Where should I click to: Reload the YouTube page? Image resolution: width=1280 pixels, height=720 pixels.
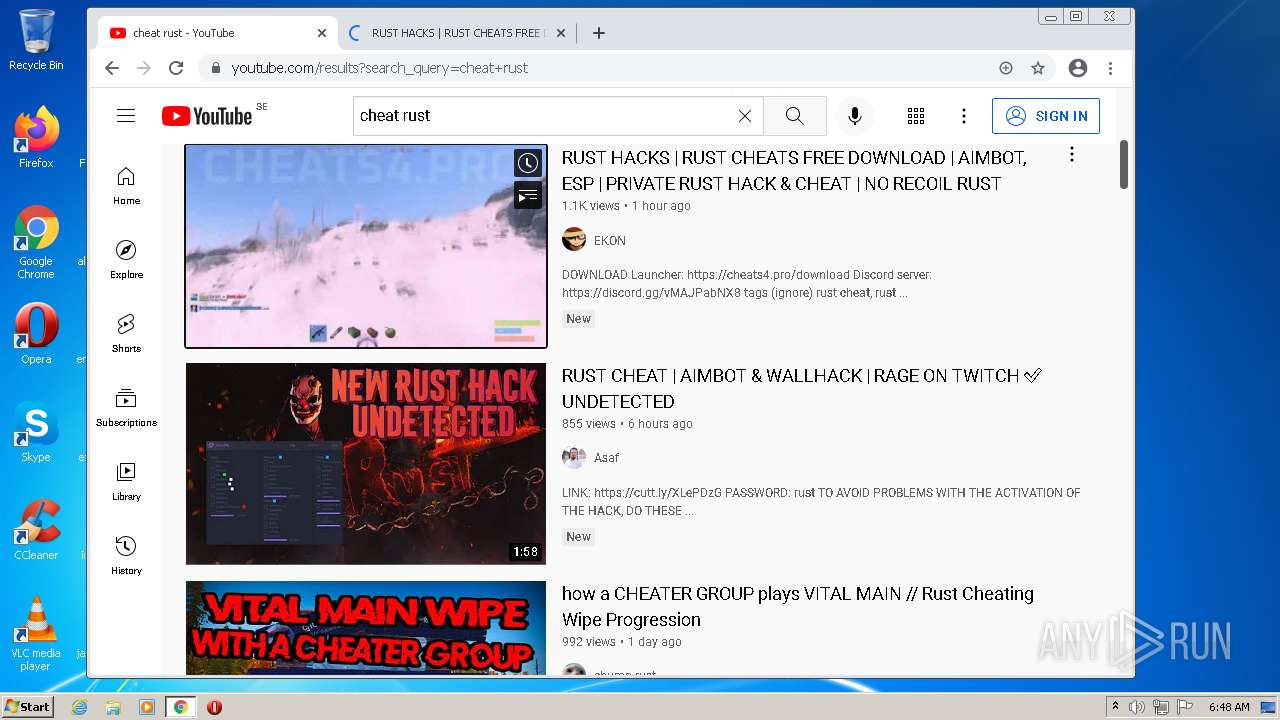176,68
